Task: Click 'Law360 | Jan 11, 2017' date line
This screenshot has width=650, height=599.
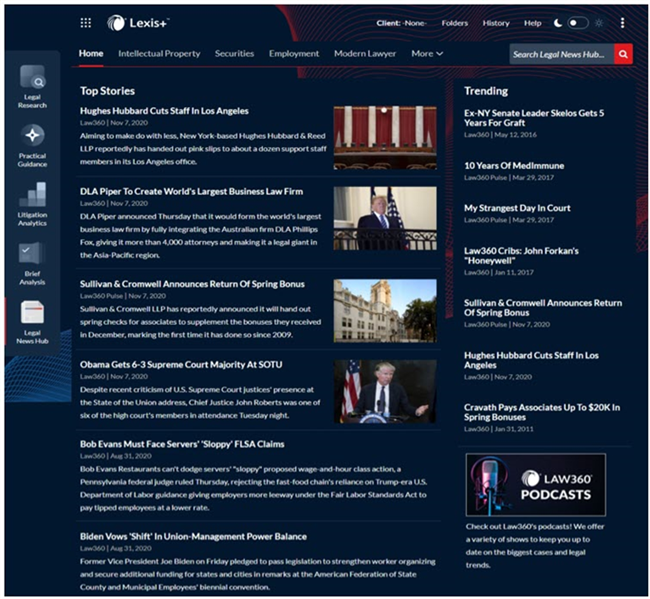Action: 498,272
